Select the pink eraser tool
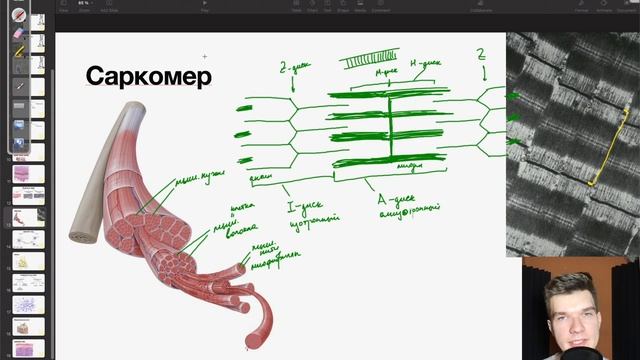Image resolution: width=640 pixels, height=360 pixels. (19, 33)
